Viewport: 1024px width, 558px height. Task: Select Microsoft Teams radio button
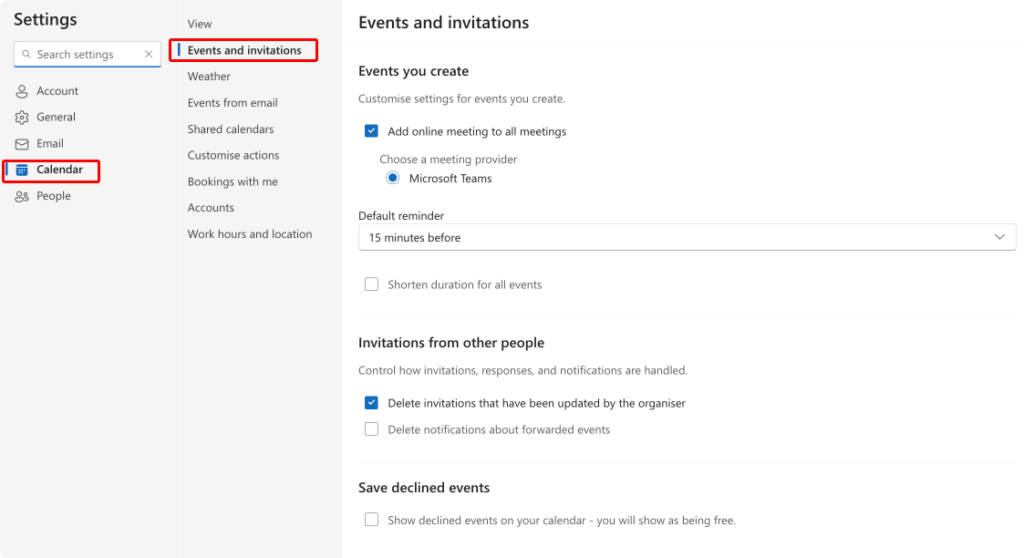tap(393, 178)
